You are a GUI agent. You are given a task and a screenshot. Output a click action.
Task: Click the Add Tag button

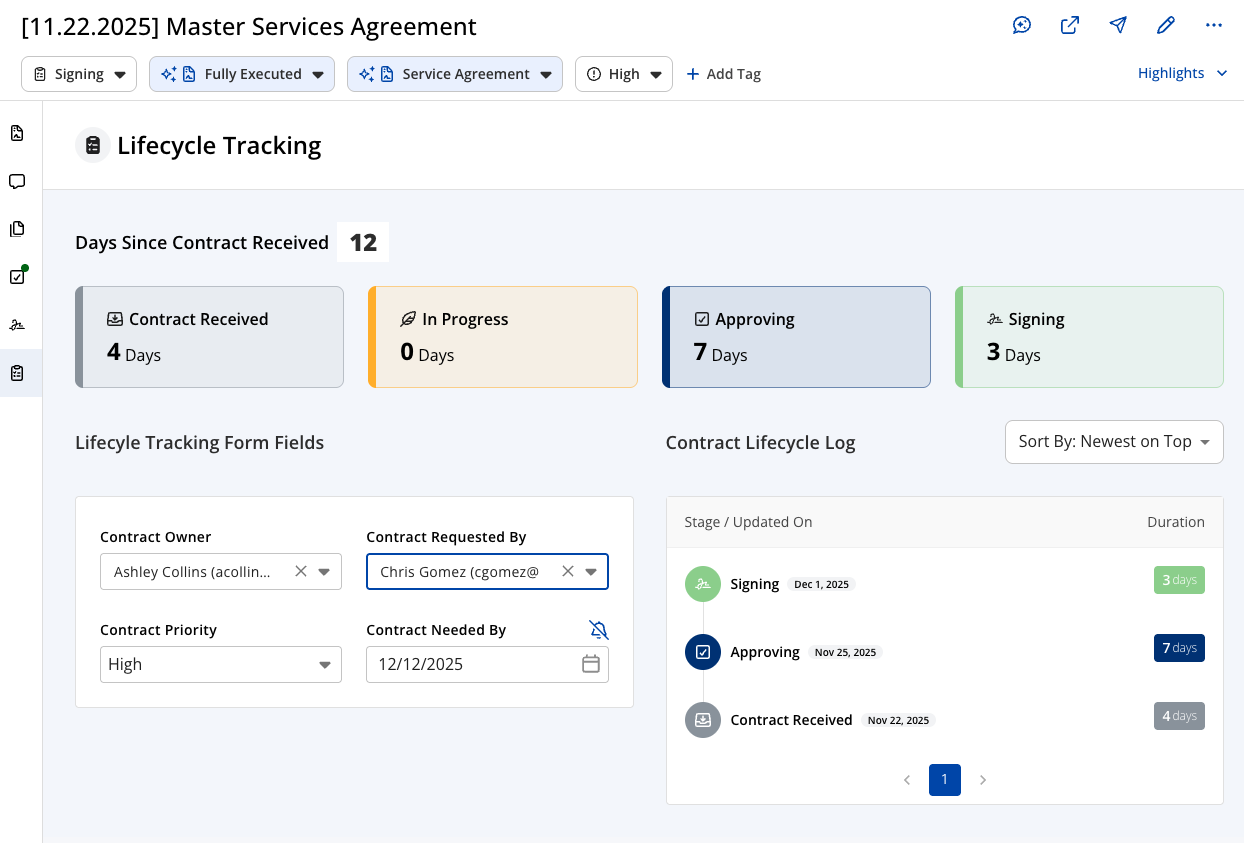723,73
